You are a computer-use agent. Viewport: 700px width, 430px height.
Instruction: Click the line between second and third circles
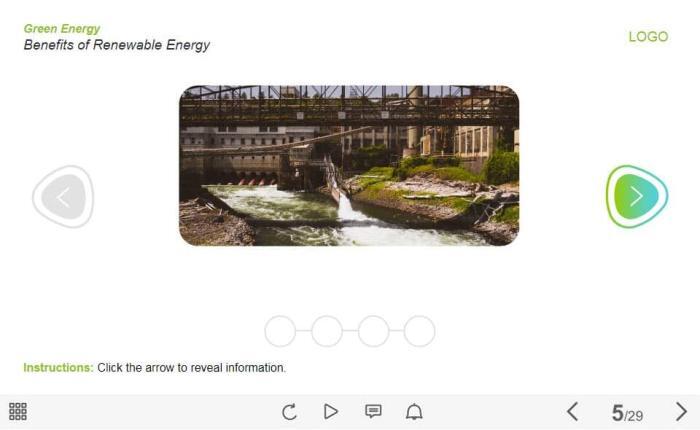(350, 331)
